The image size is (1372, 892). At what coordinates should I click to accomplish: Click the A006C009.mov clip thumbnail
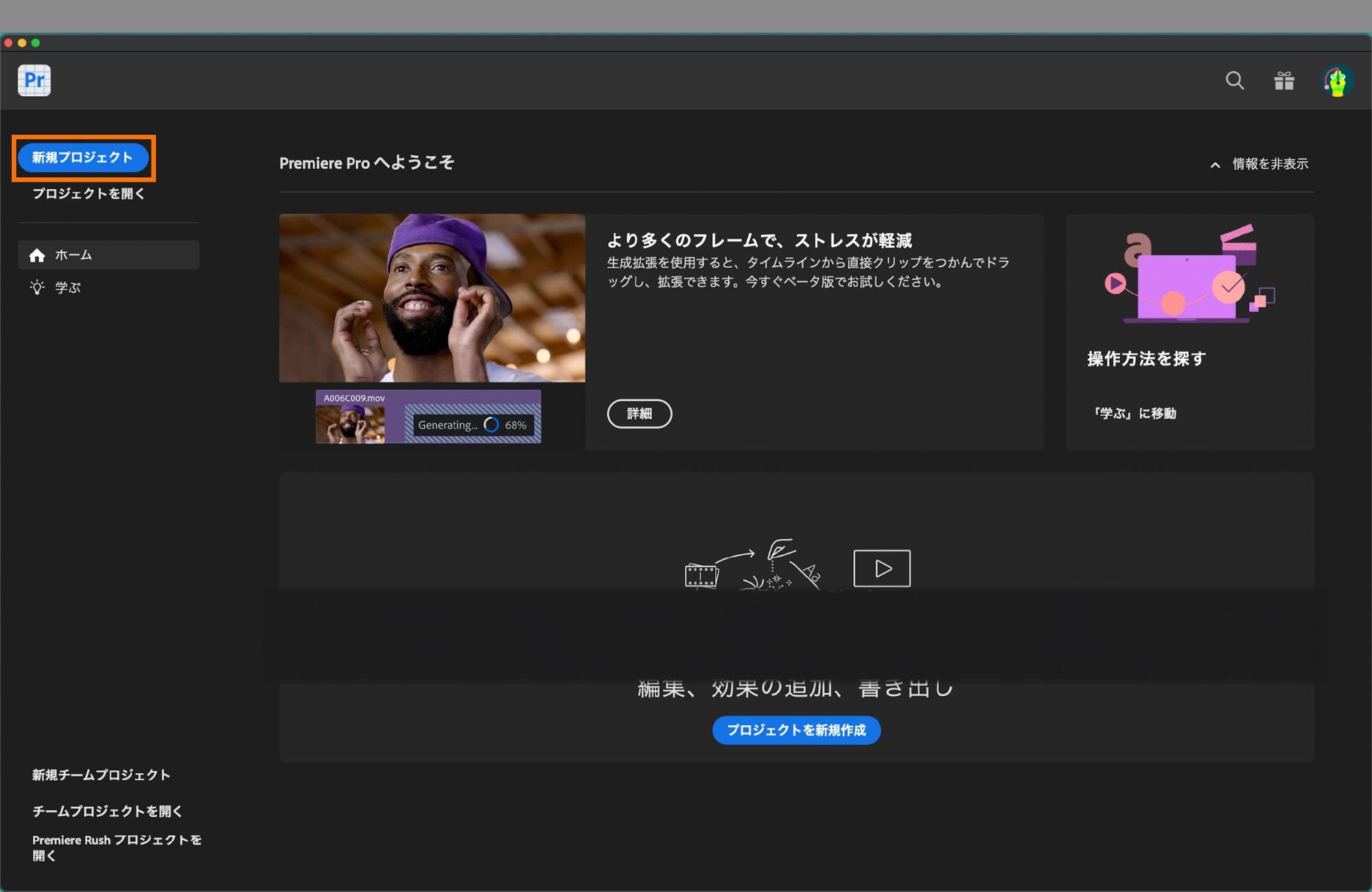coord(350,424)
